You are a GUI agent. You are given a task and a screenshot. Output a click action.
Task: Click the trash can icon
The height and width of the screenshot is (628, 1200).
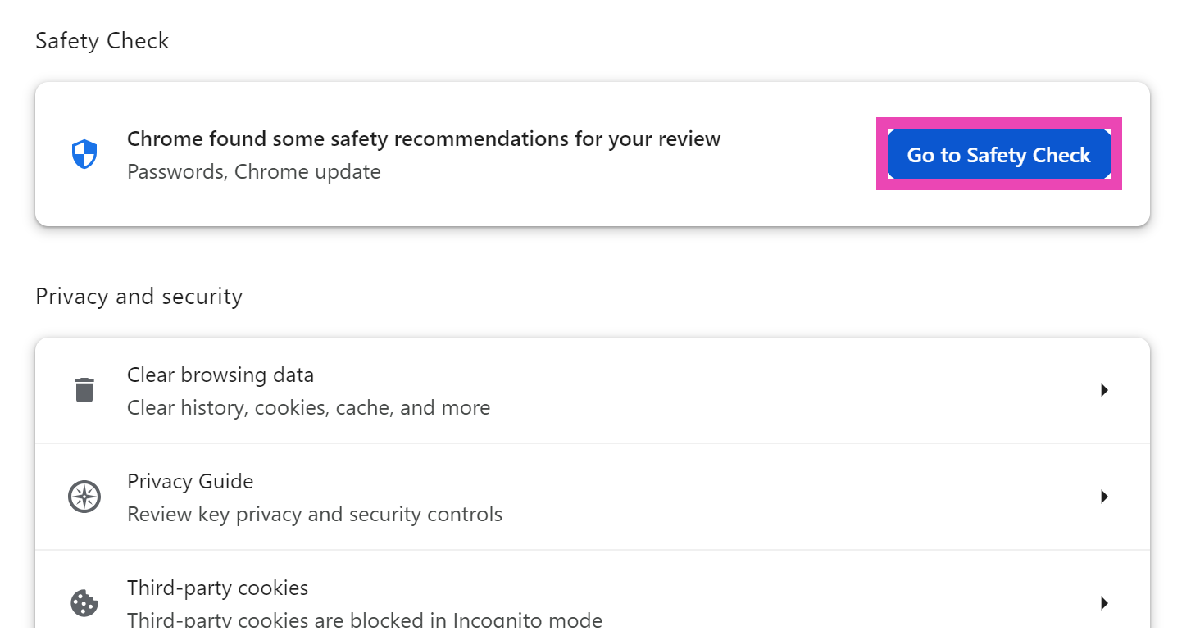pos(85,390)
